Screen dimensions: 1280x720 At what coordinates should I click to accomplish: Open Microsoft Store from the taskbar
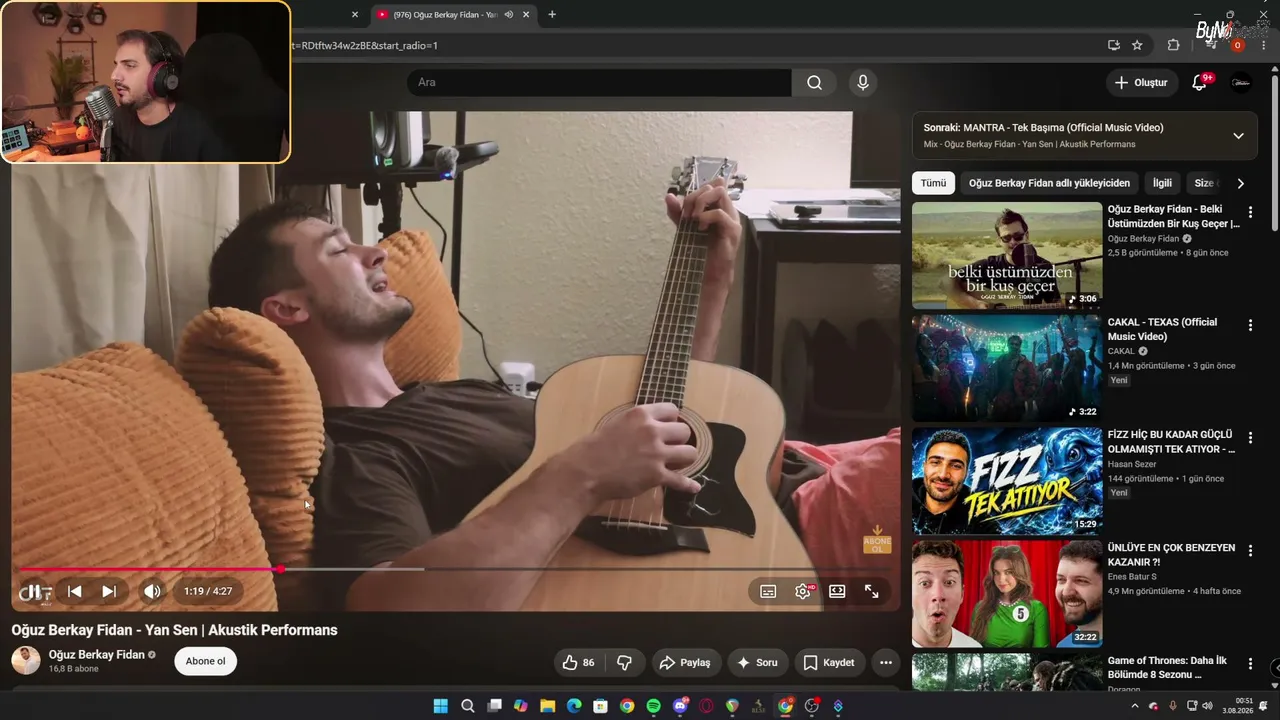coord(600,706)
